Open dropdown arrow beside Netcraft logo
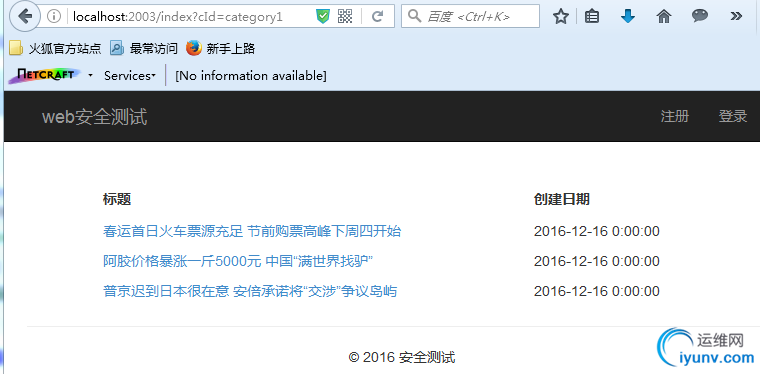The image size is (760, 374). pyautogui.click(x=91, y=76)
